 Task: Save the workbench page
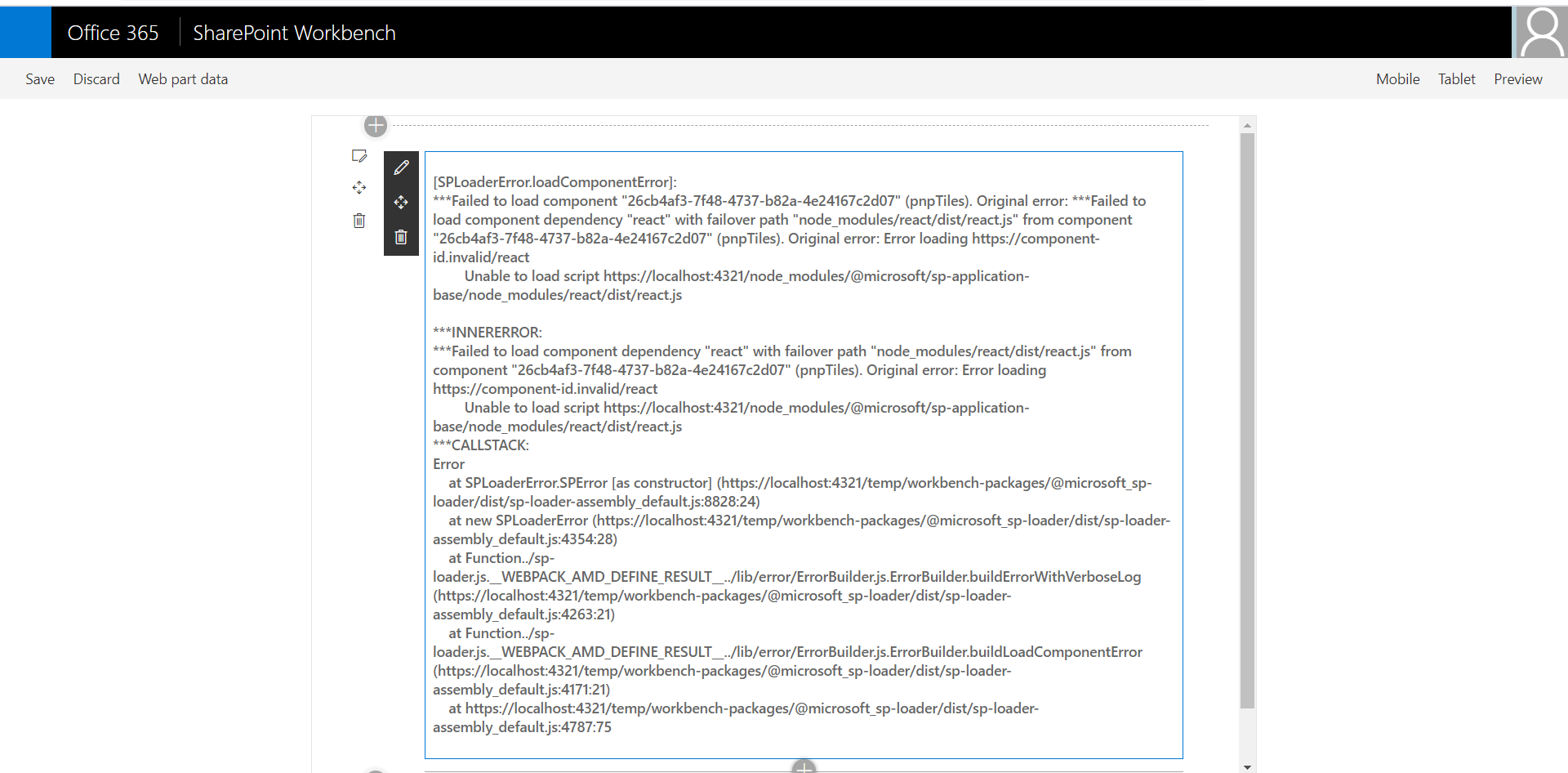tap(40, 79)
